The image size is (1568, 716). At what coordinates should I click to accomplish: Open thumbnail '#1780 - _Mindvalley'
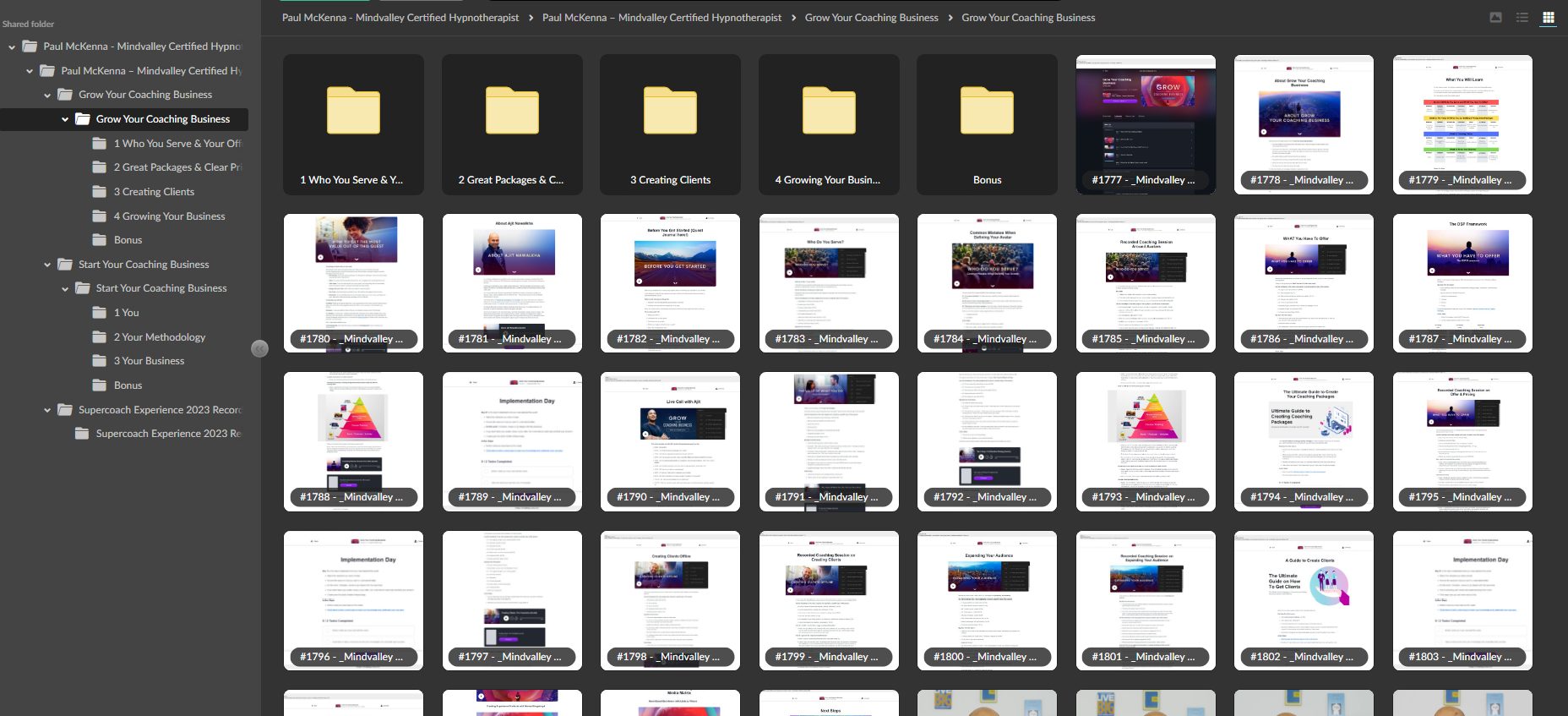point(353,283)
